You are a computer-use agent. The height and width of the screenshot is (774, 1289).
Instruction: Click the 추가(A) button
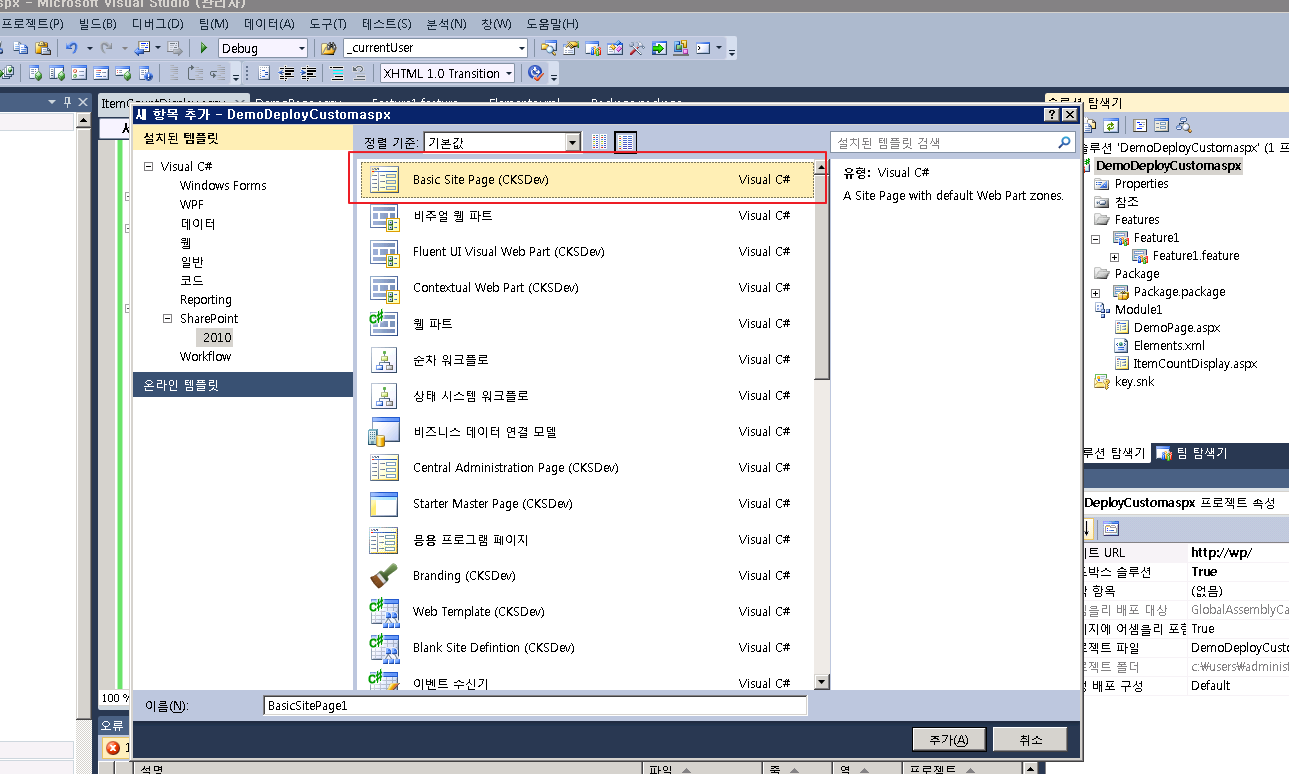[x=949, y=740]
